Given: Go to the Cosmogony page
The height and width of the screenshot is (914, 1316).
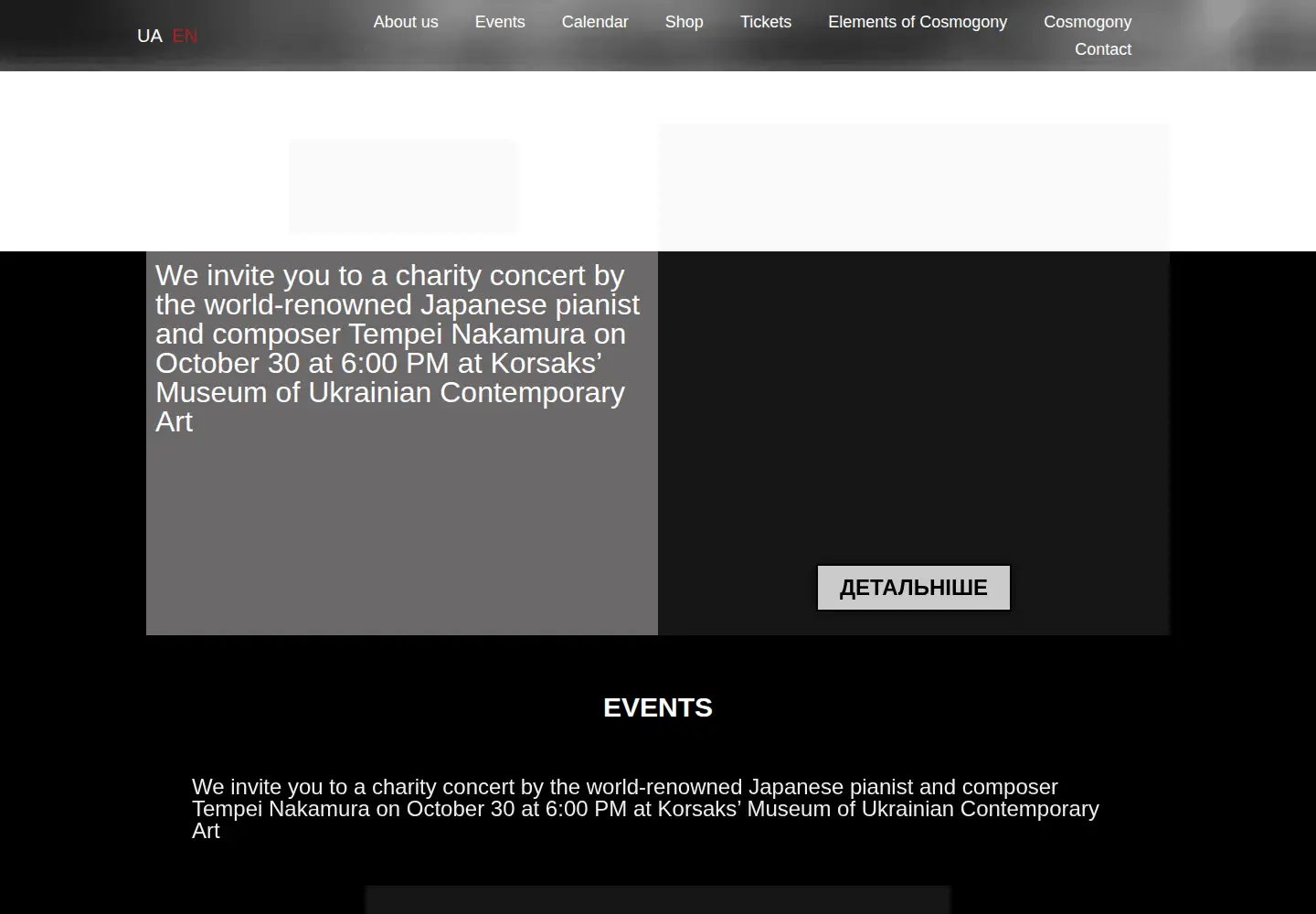Looking at the screenshot, I should point(1088,22).
